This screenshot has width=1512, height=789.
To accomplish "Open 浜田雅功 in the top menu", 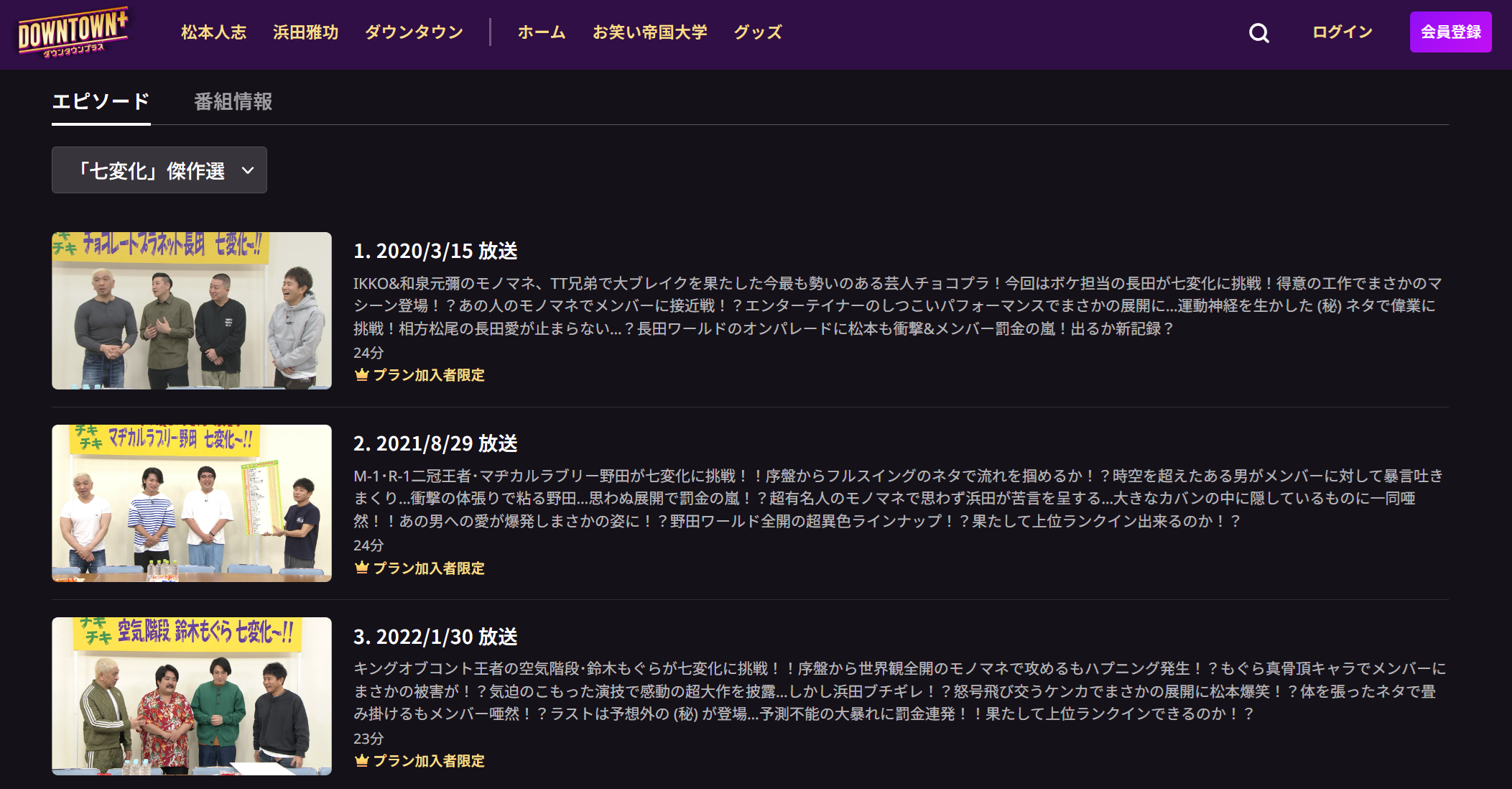I will pyautogui.click(x=305, y=32).
